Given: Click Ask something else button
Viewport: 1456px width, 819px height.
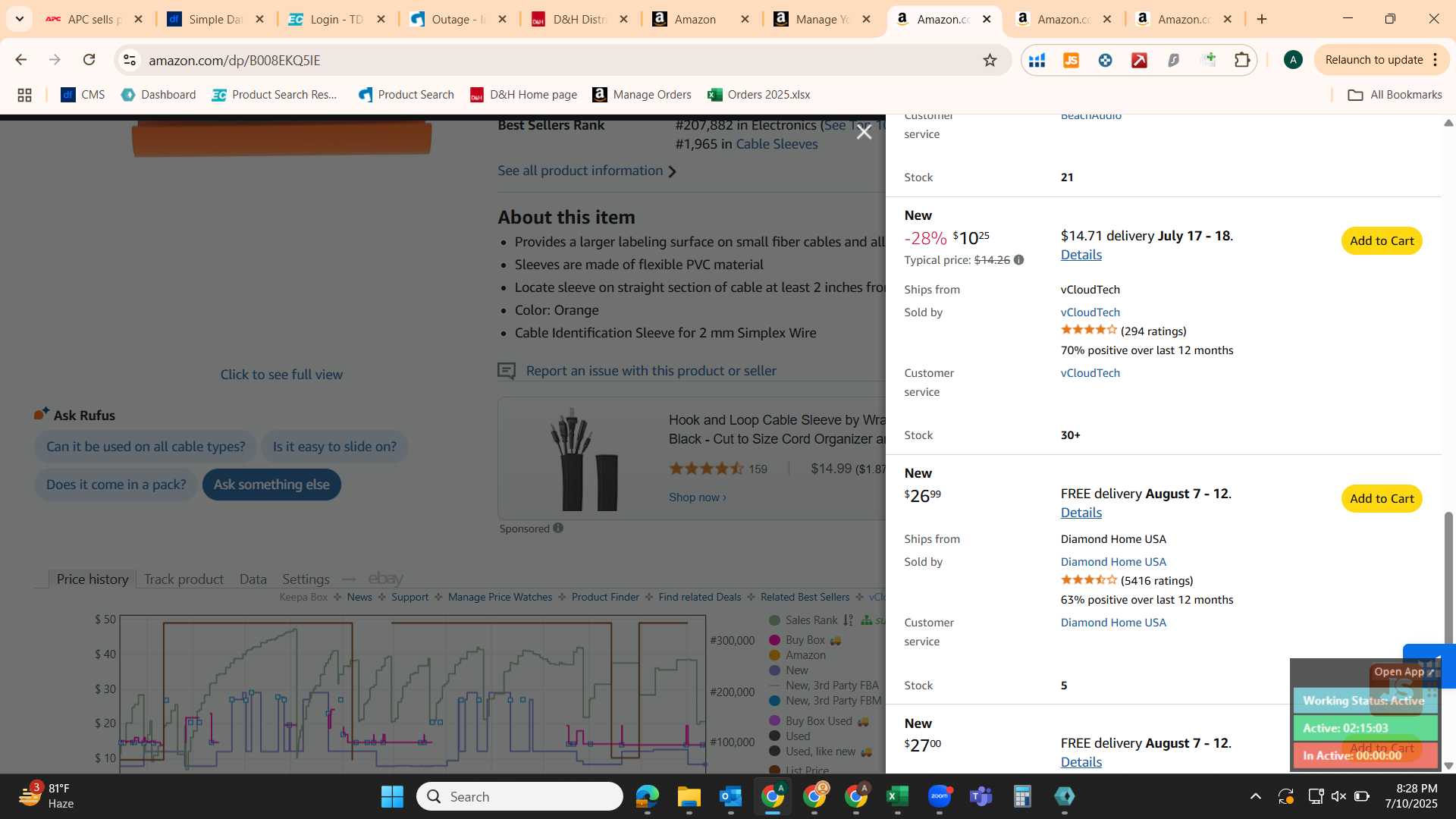Looking at the screenshot, I should pos(271,485).
